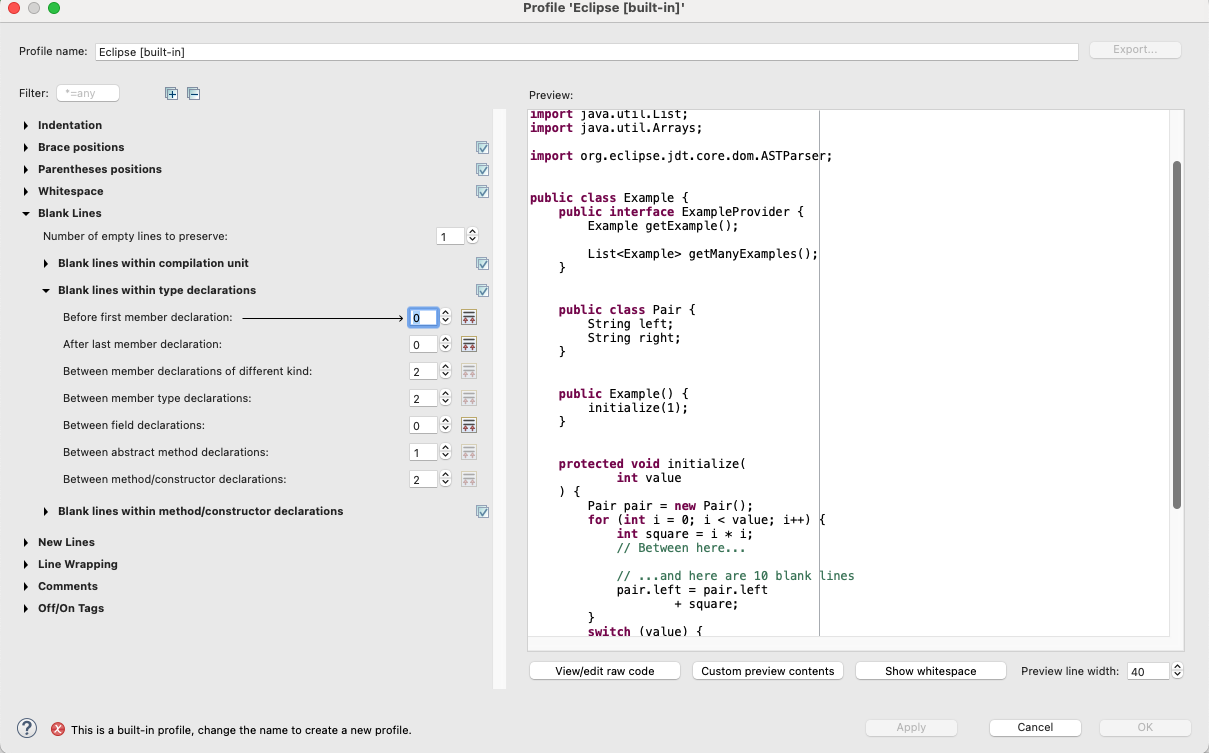1209x753 pixels.
Task: Click the View/edit raw code button
Action: pyautogui.click(x=605, y=671)
